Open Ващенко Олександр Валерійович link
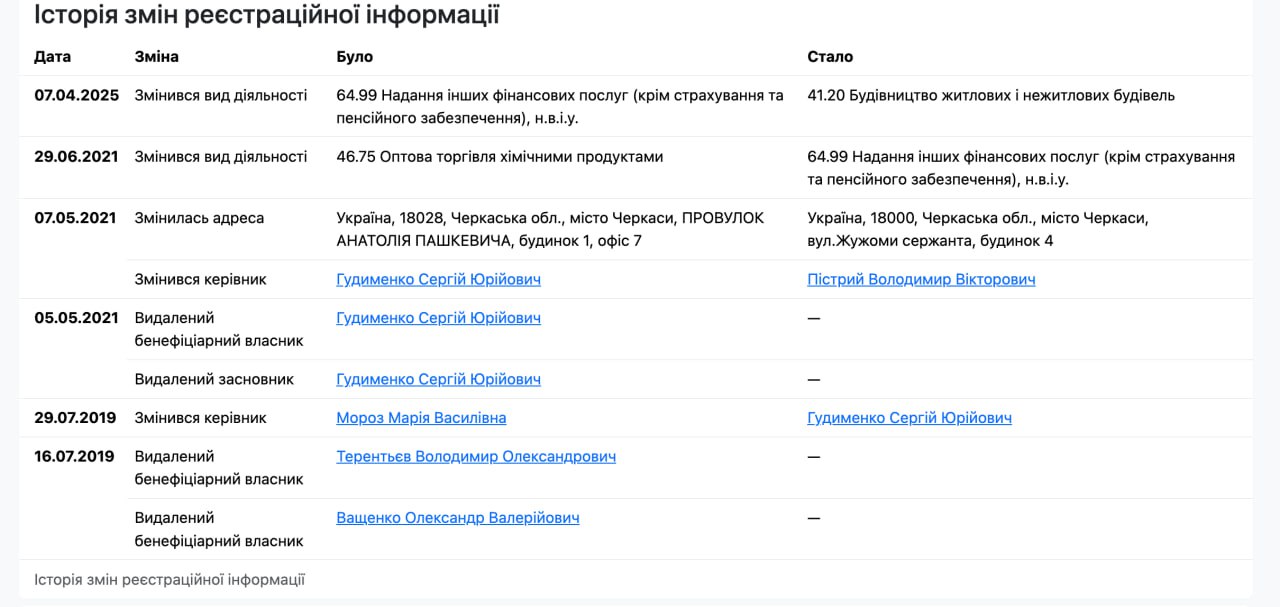The image size is (1280, 607). (458, 518)
